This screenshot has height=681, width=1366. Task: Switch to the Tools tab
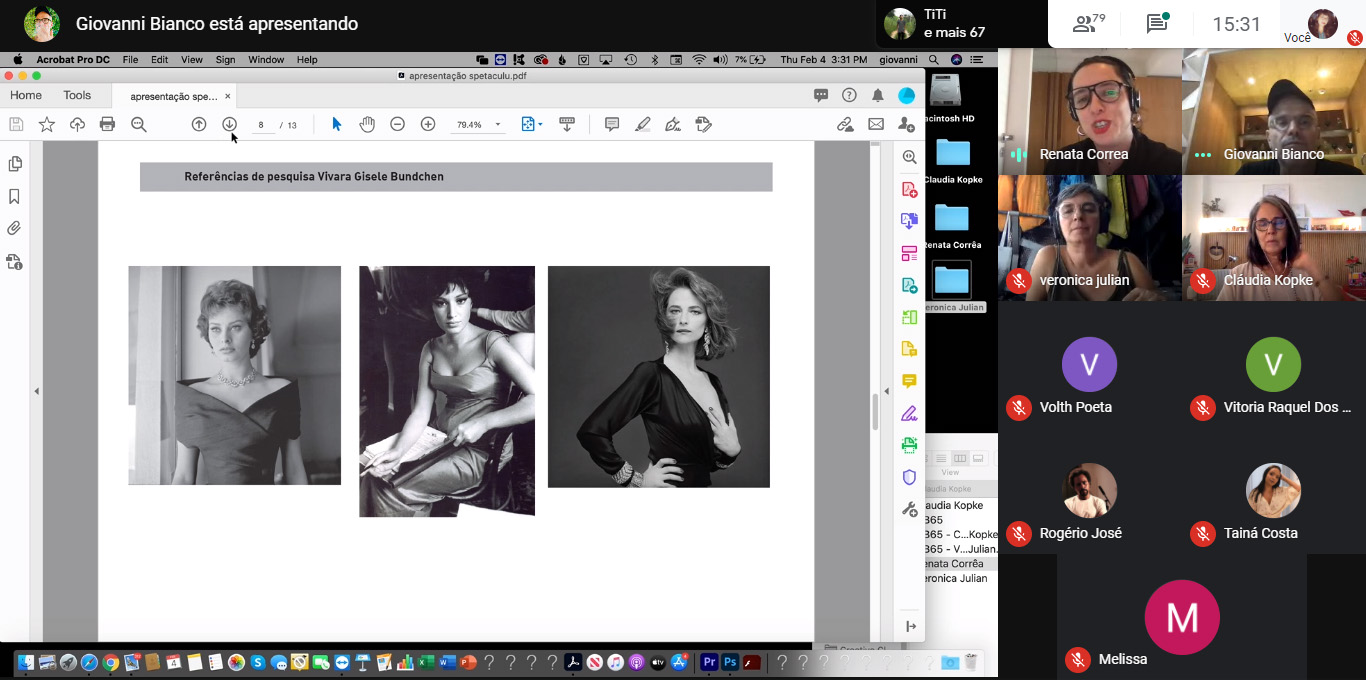point(77,95)
